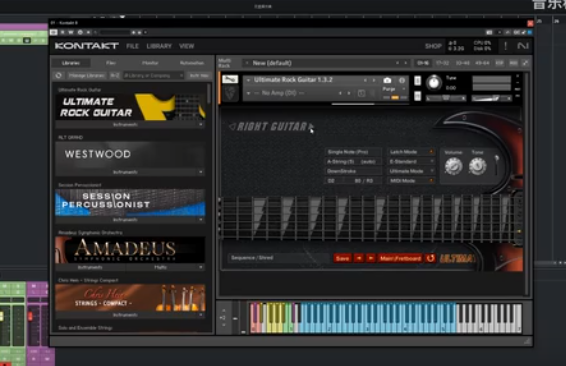Click the exclamation warning icon
The image size is (566, 366).
[x=505, y=46]
